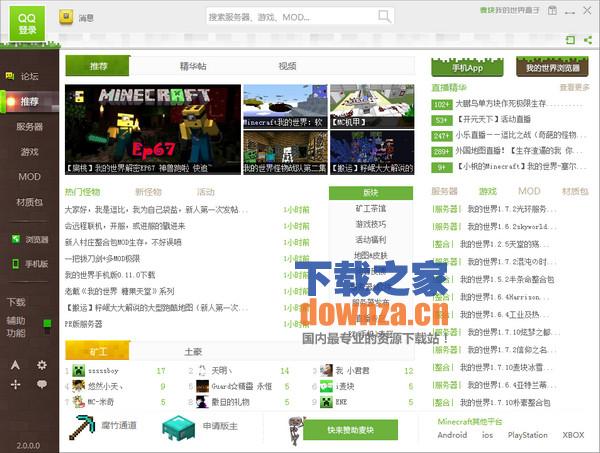The width and height of the screenshot is (600, 453).
Task: Open MOD in the left sidebar
Action: [29, 177]
